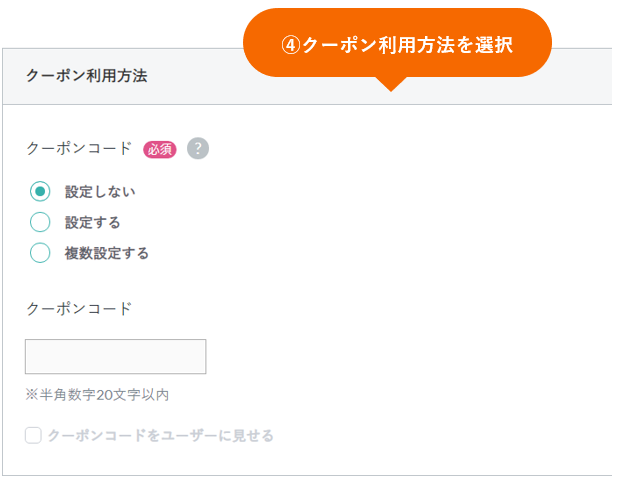Click the ※半角数字20文字以内 hint text
This screenshot has width=619, height=477.
(x=98, y=395)
